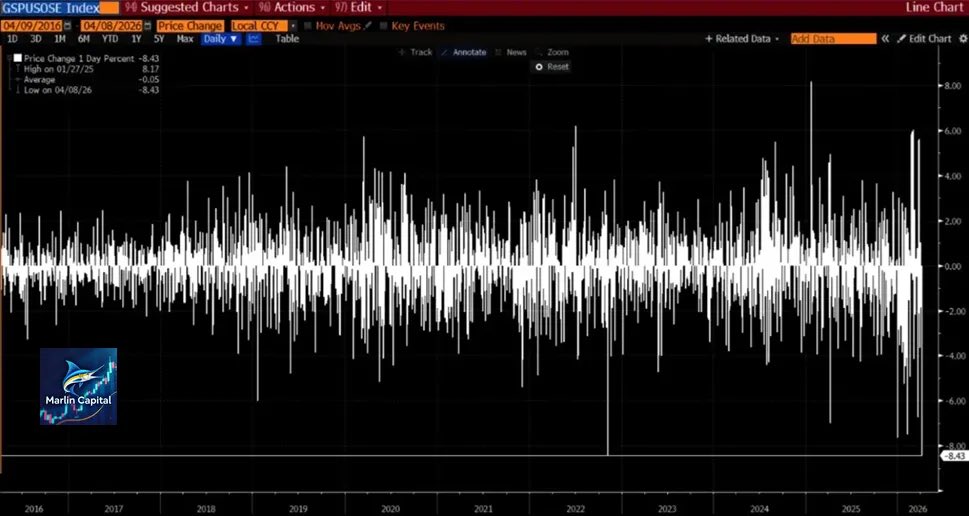This screenshot has height=516, width=969.
Task: Click the start date calendar icon
Action: [x=67, y=25]
